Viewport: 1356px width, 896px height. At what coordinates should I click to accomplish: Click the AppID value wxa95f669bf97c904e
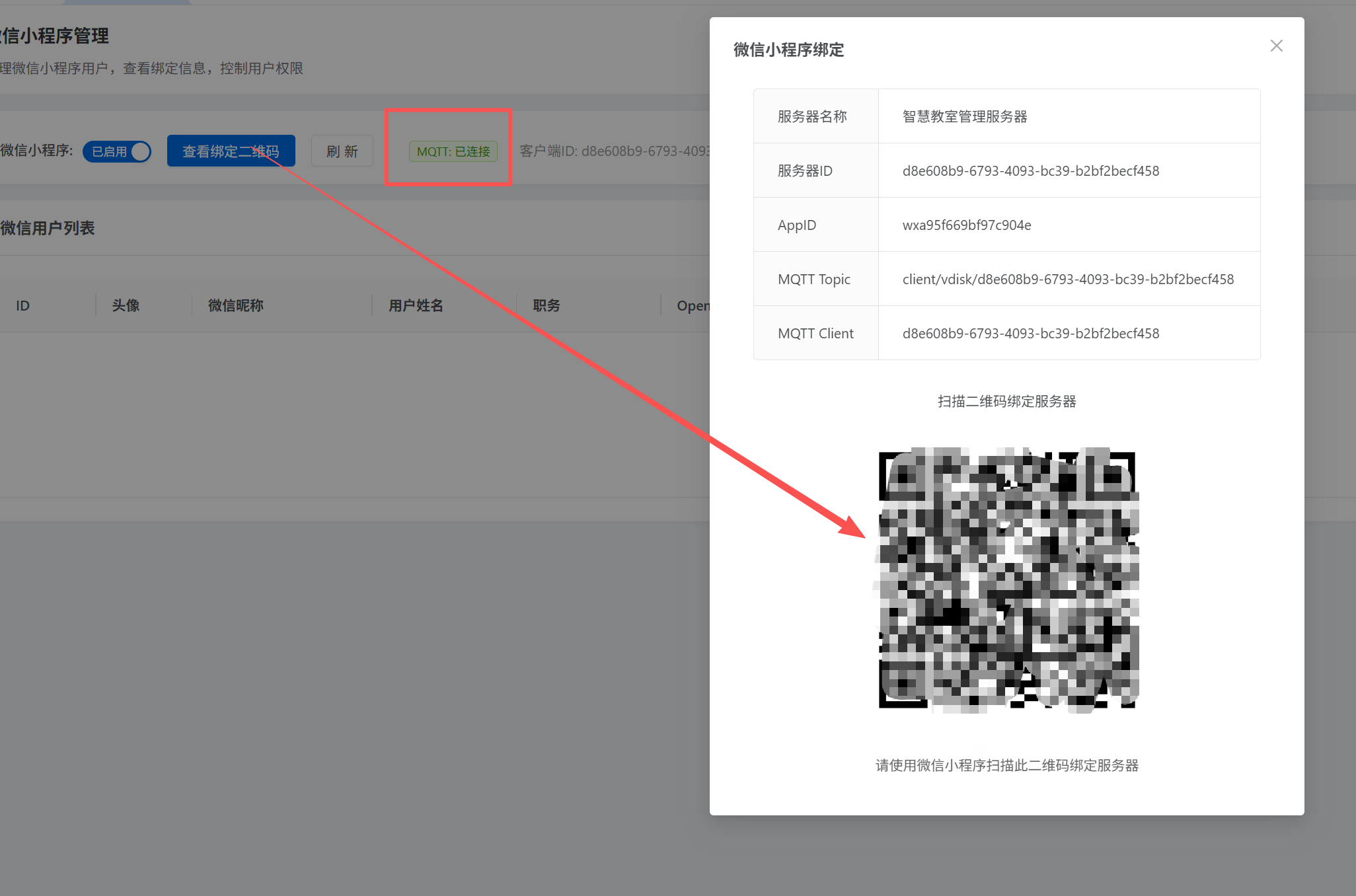pos(966,225)
